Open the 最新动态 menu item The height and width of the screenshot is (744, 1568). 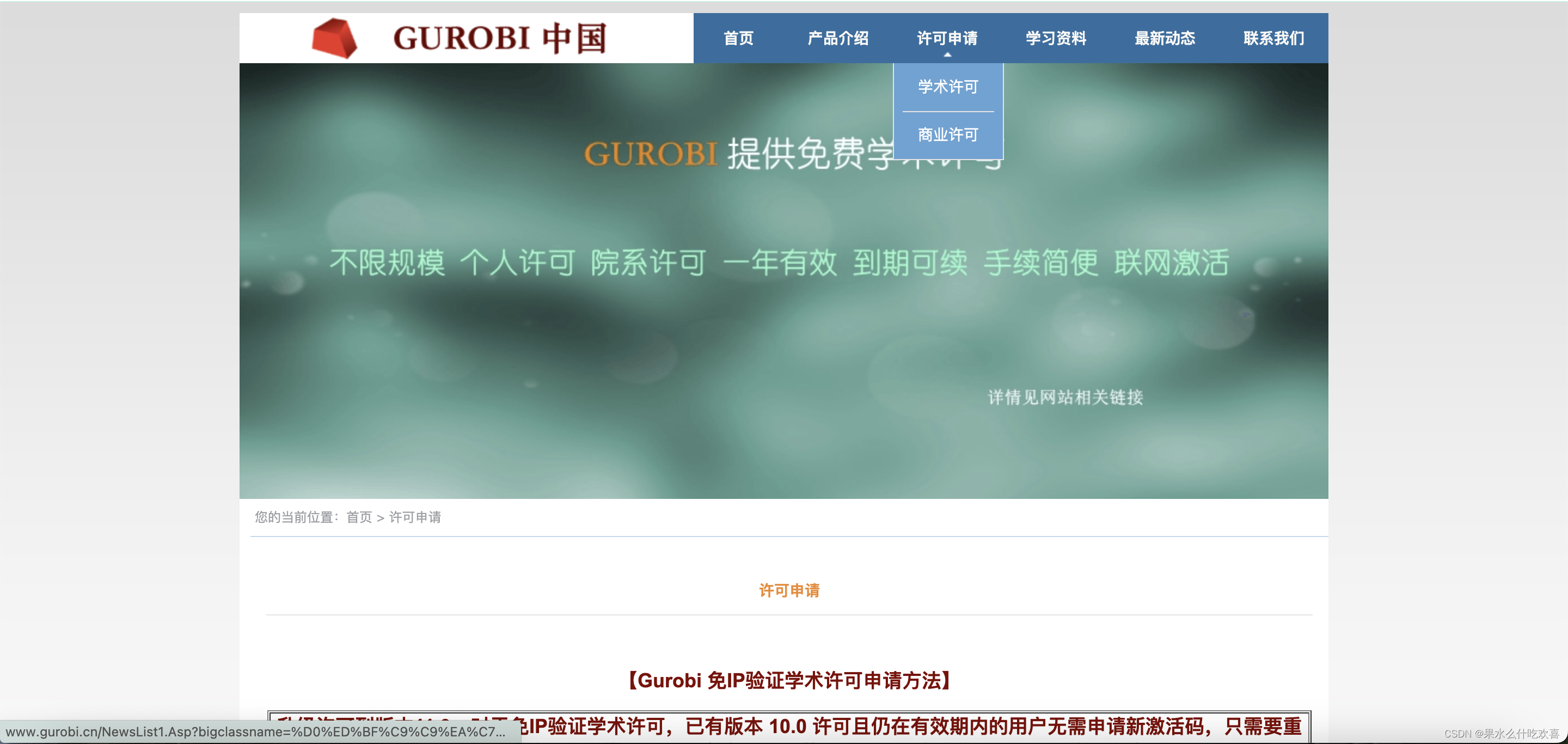coord(1165,38)
